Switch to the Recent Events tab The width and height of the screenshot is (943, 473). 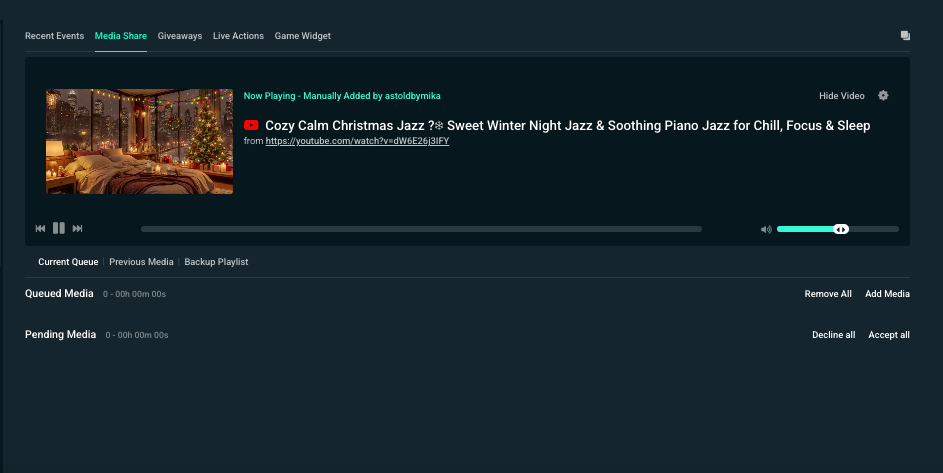pyautogui.click(x=54, y=36)
